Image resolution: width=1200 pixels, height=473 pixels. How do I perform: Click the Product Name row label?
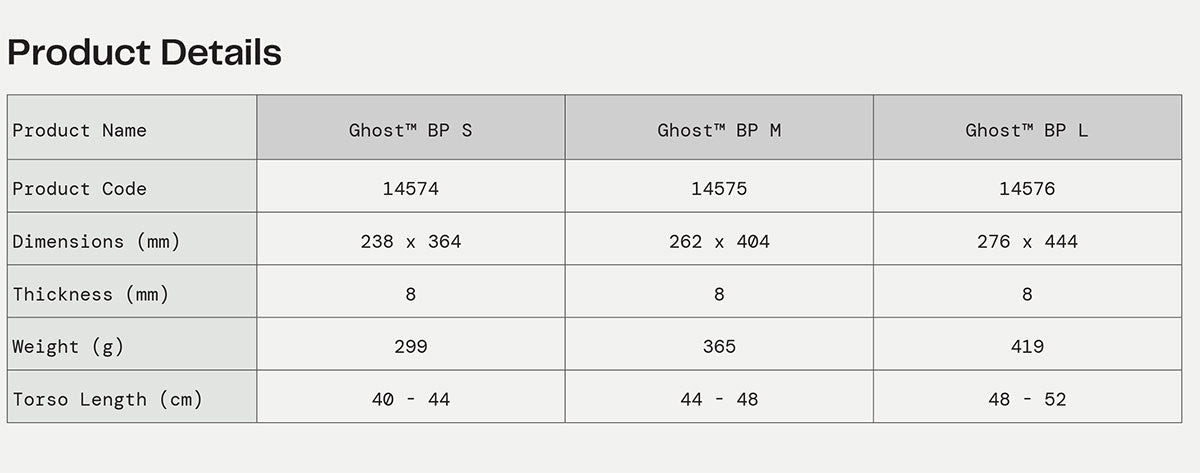(80, 130)
